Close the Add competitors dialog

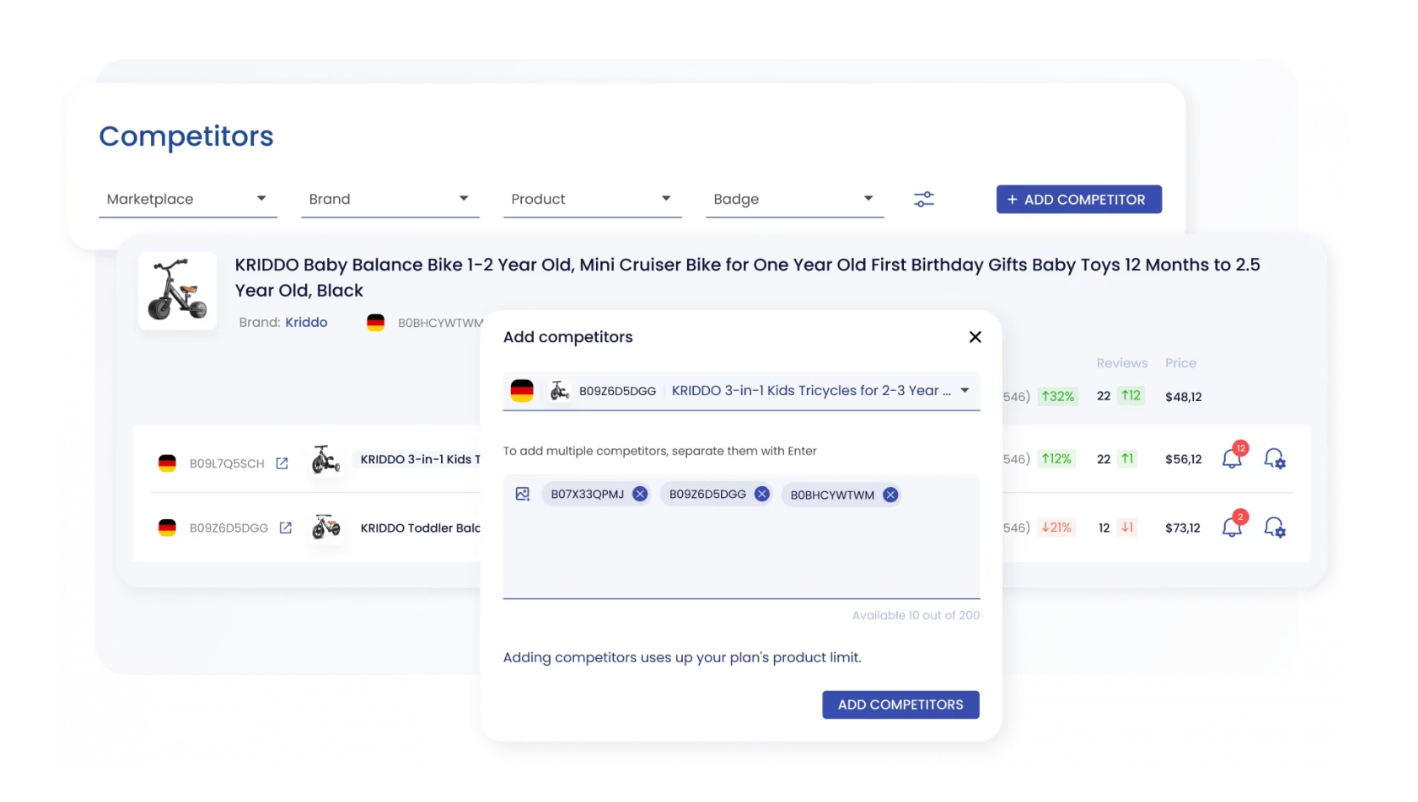coord(975,337)
